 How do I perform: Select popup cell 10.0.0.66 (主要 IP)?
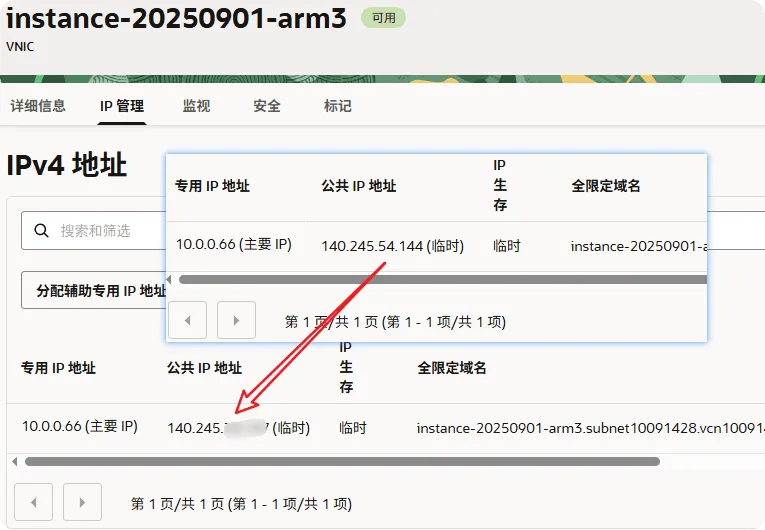click(x=234, y=245)
